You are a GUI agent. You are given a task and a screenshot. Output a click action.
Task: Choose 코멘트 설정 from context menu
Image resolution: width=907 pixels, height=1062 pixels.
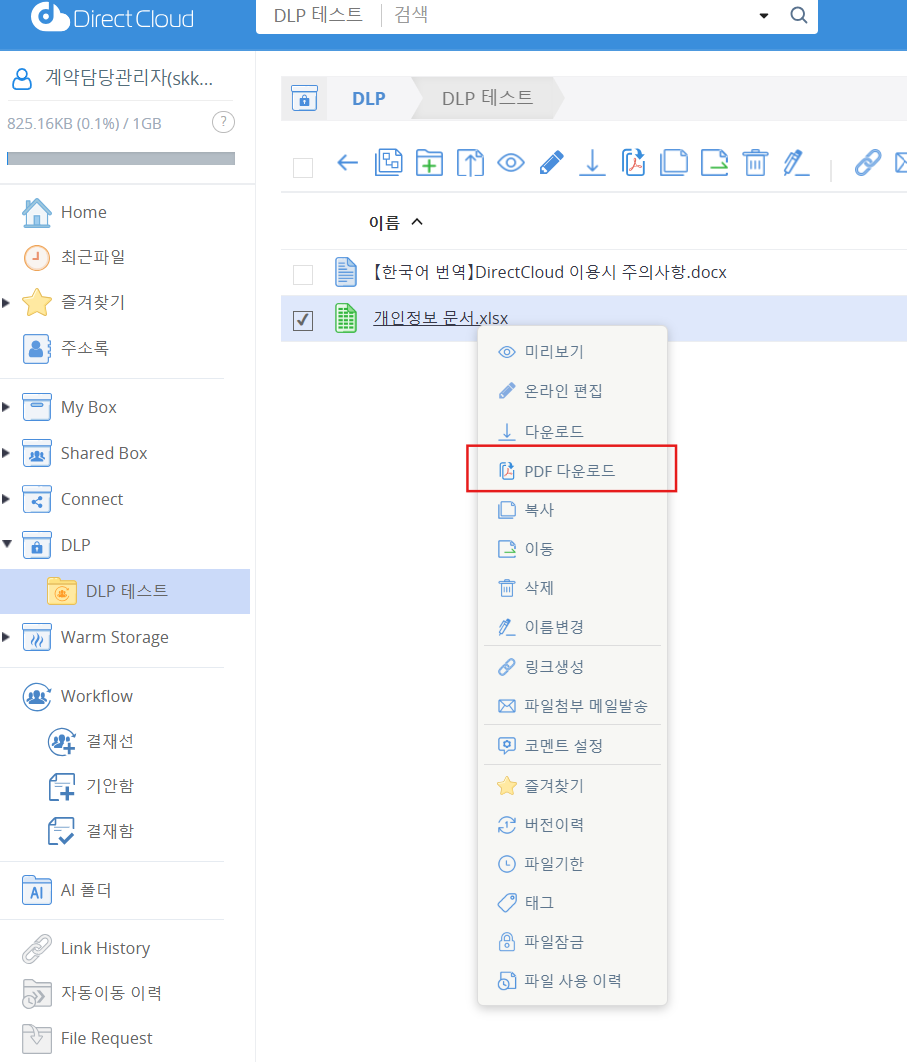pos(572,746)
